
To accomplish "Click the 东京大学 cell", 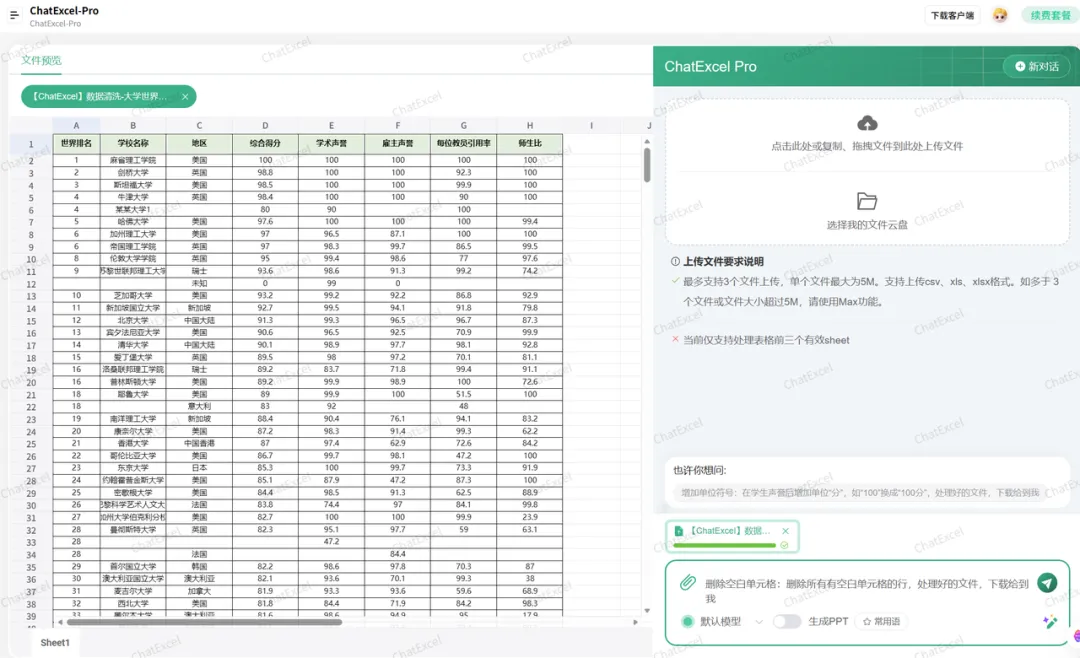I will tap(133, 468).
